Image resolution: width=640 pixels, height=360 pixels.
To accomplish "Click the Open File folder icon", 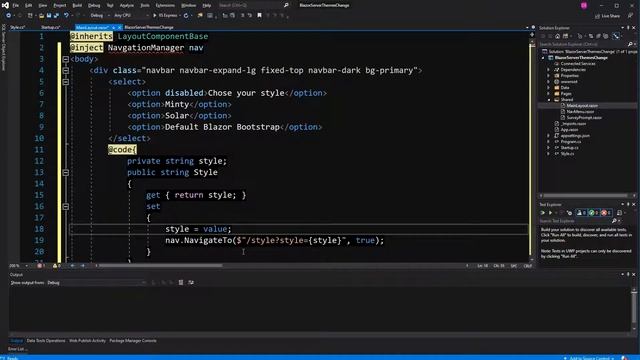I will 41,16.
